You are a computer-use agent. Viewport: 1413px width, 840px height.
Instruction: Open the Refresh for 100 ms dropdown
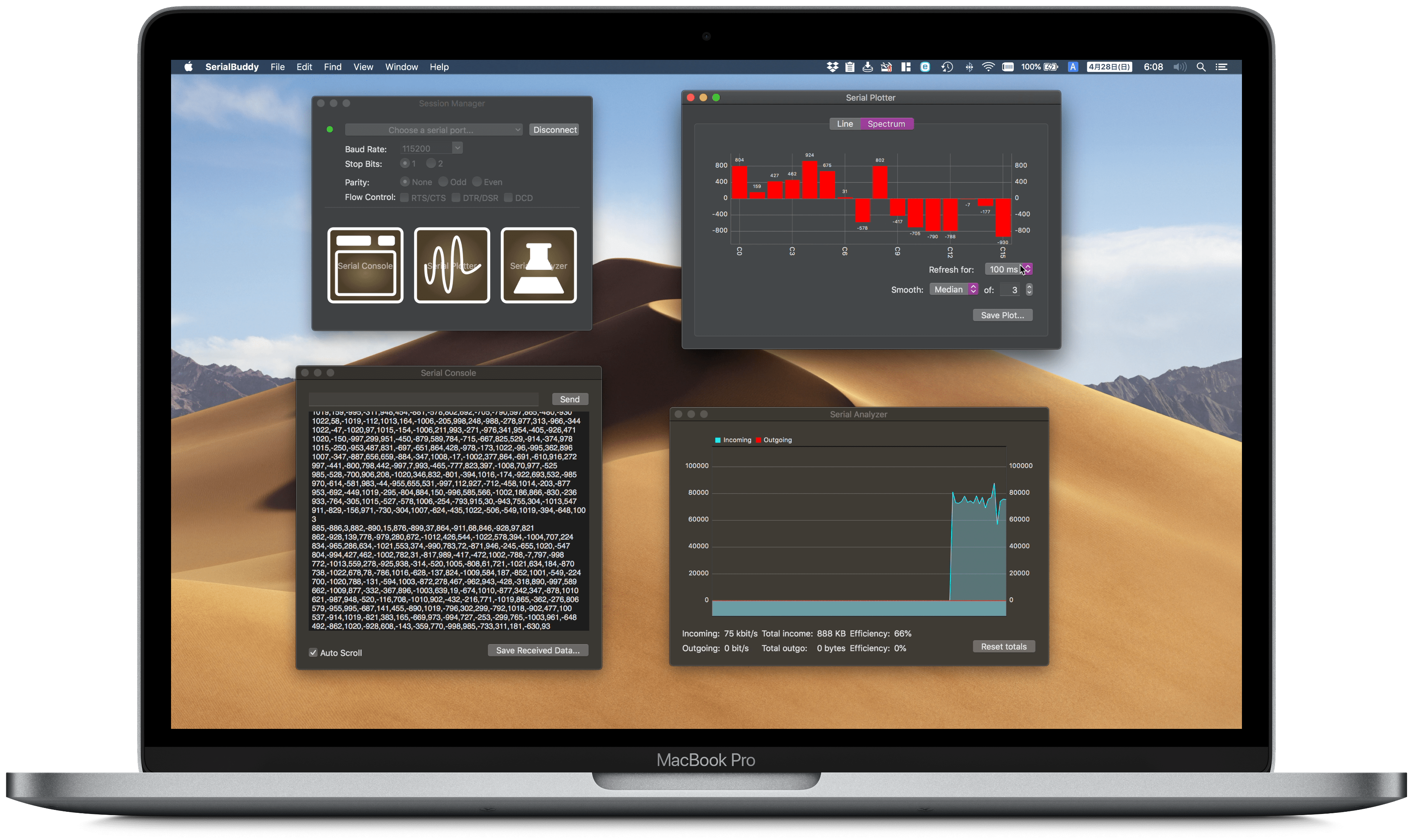pos(1008,269)
